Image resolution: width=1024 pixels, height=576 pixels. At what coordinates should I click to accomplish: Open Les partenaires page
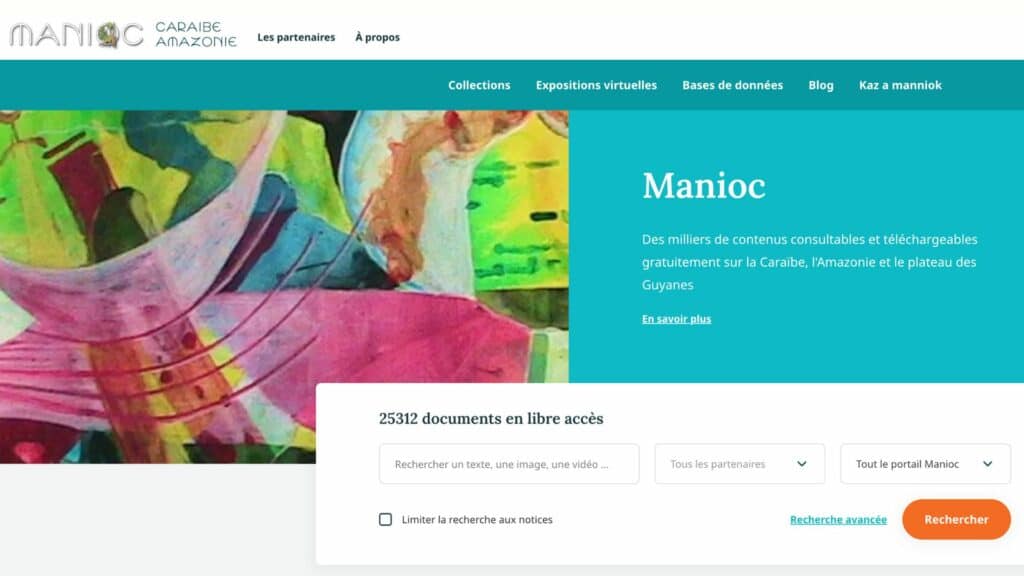pyautogui.click(x=296, y=37)
